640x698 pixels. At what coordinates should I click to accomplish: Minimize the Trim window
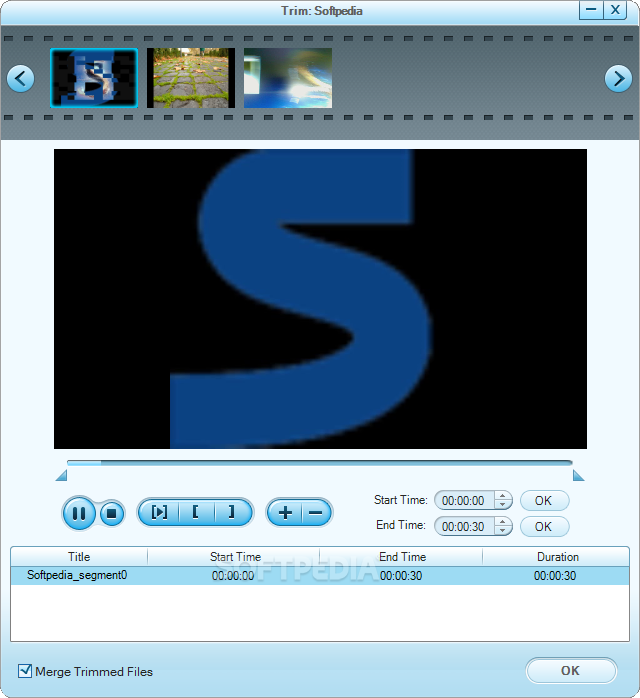pos(591,10)
